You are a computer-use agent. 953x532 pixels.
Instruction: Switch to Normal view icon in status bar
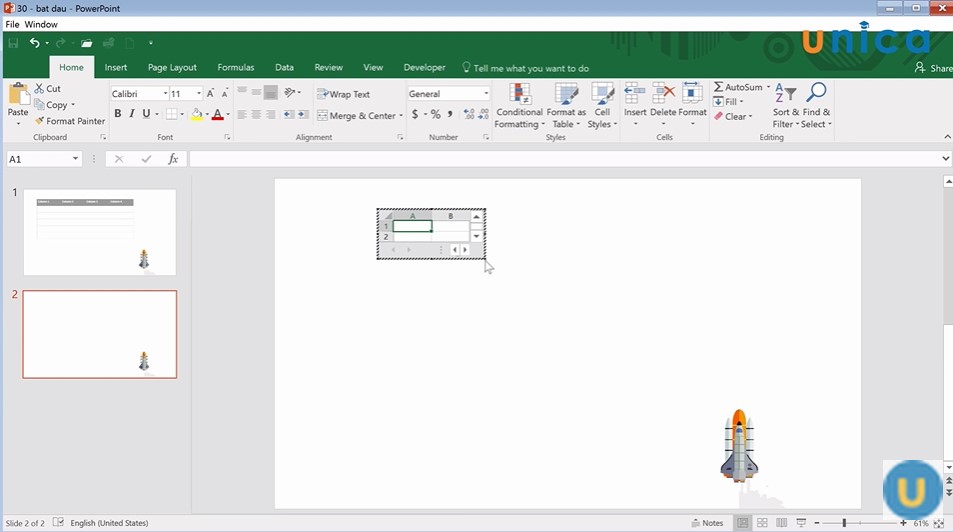[x=743, y=523]
